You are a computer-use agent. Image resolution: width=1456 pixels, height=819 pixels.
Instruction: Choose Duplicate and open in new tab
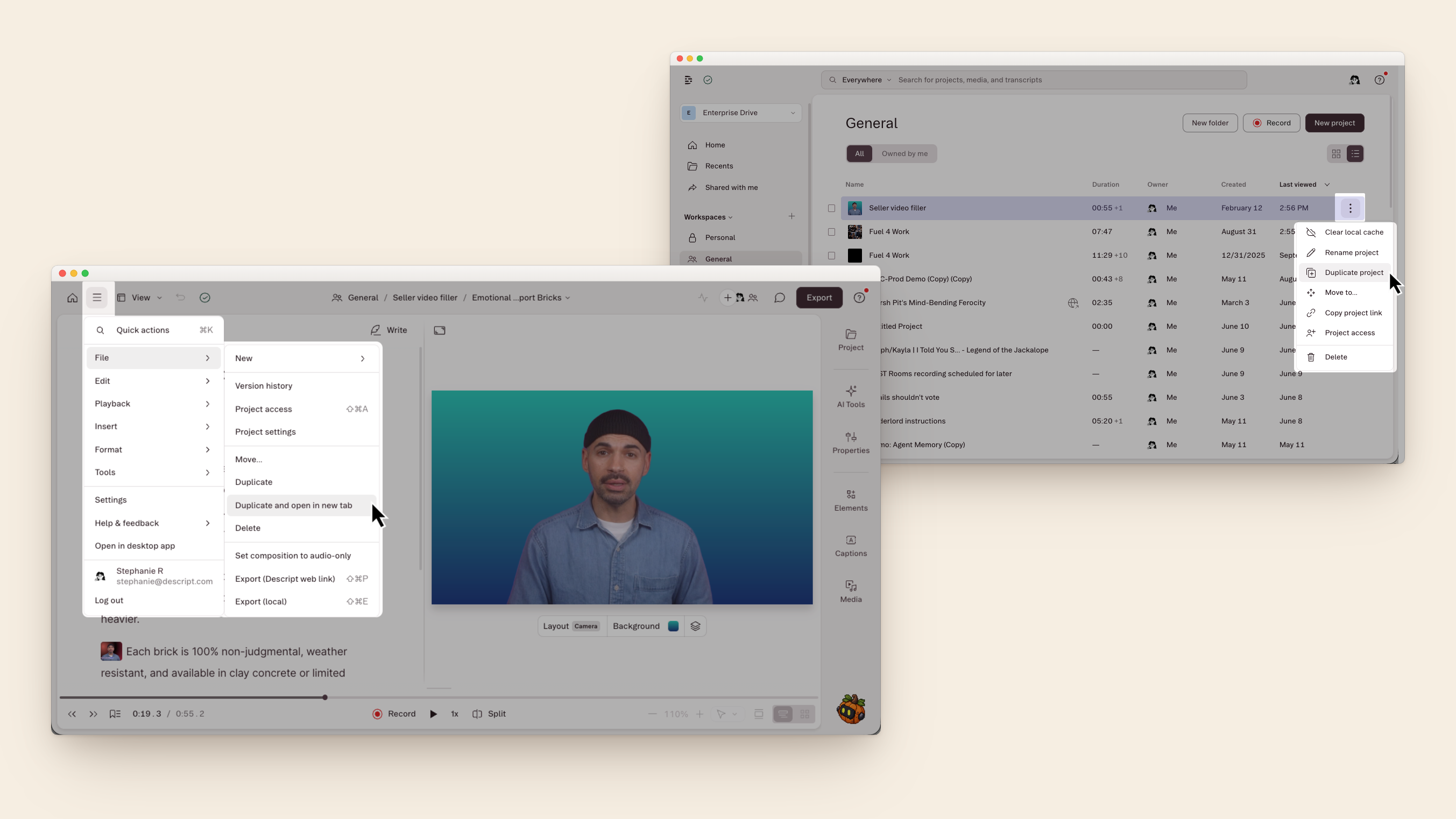[301, 505]
